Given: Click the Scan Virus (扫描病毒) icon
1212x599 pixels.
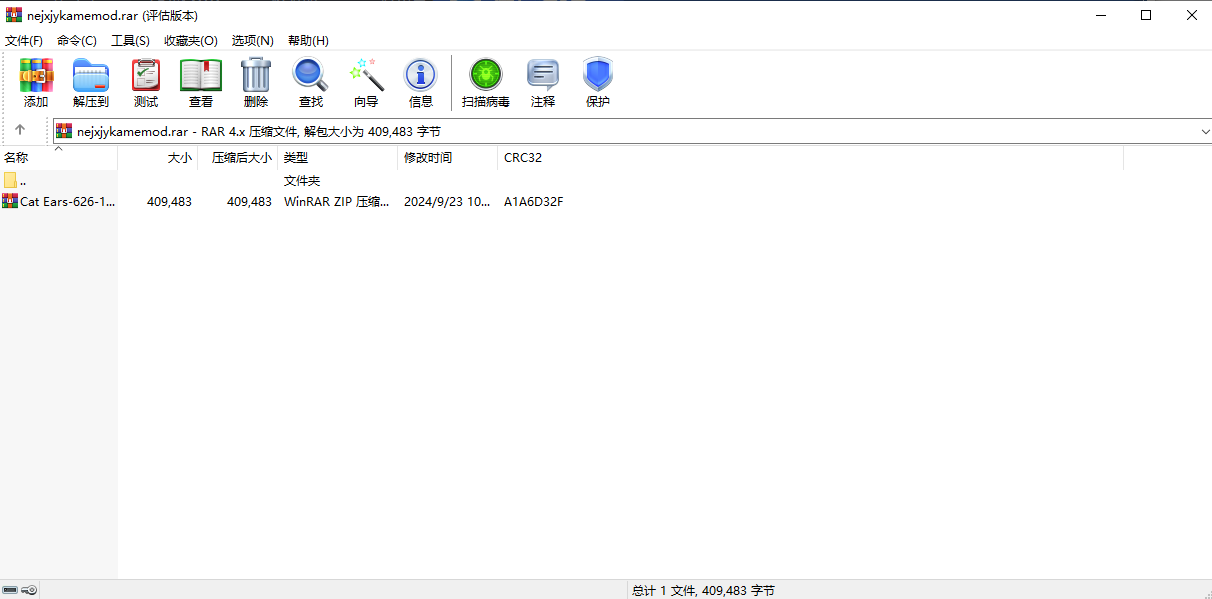Looking at the screenshot, I should pyautogui.click(x=486, y=75).
